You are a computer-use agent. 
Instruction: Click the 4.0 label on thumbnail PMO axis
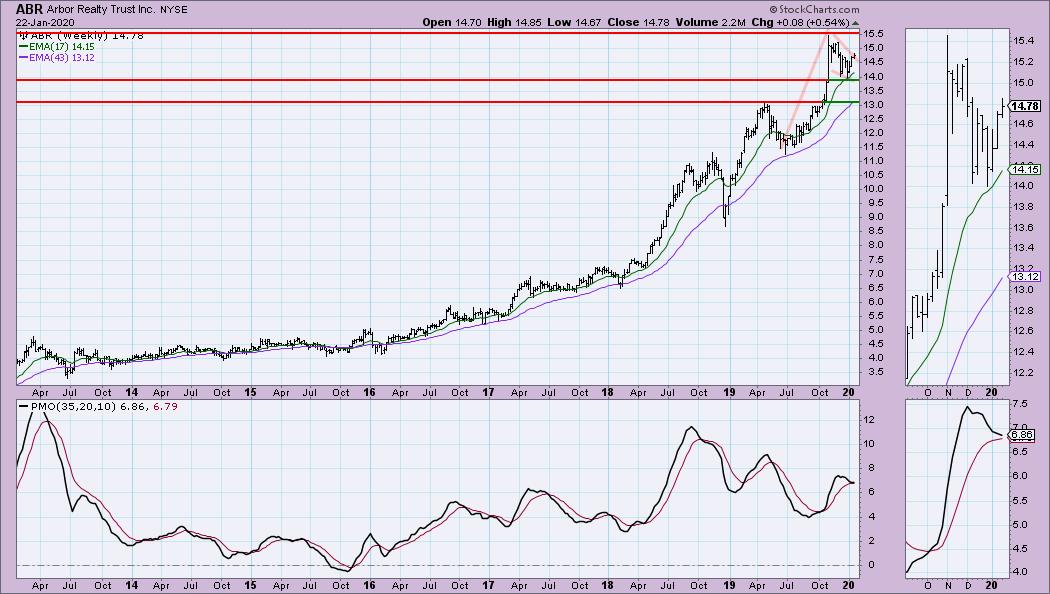pos(1021,572)
